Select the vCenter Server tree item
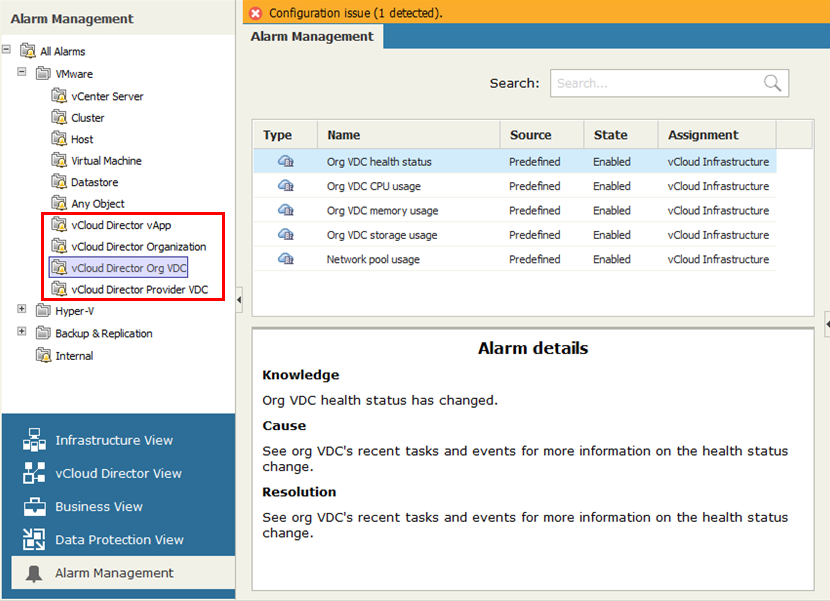This screenshot has width=830, height=601. 107,96
